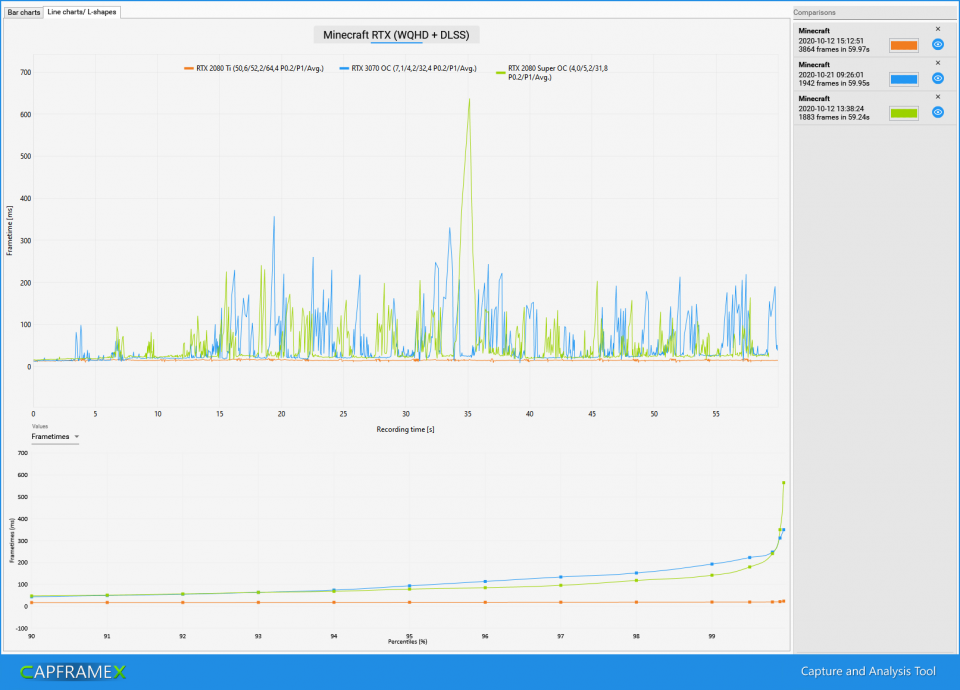This screenshot has height=690, width=960.
Task: Select the '1942 frames in 59.95s' comparison entry
Action: [x=874, y=74]
